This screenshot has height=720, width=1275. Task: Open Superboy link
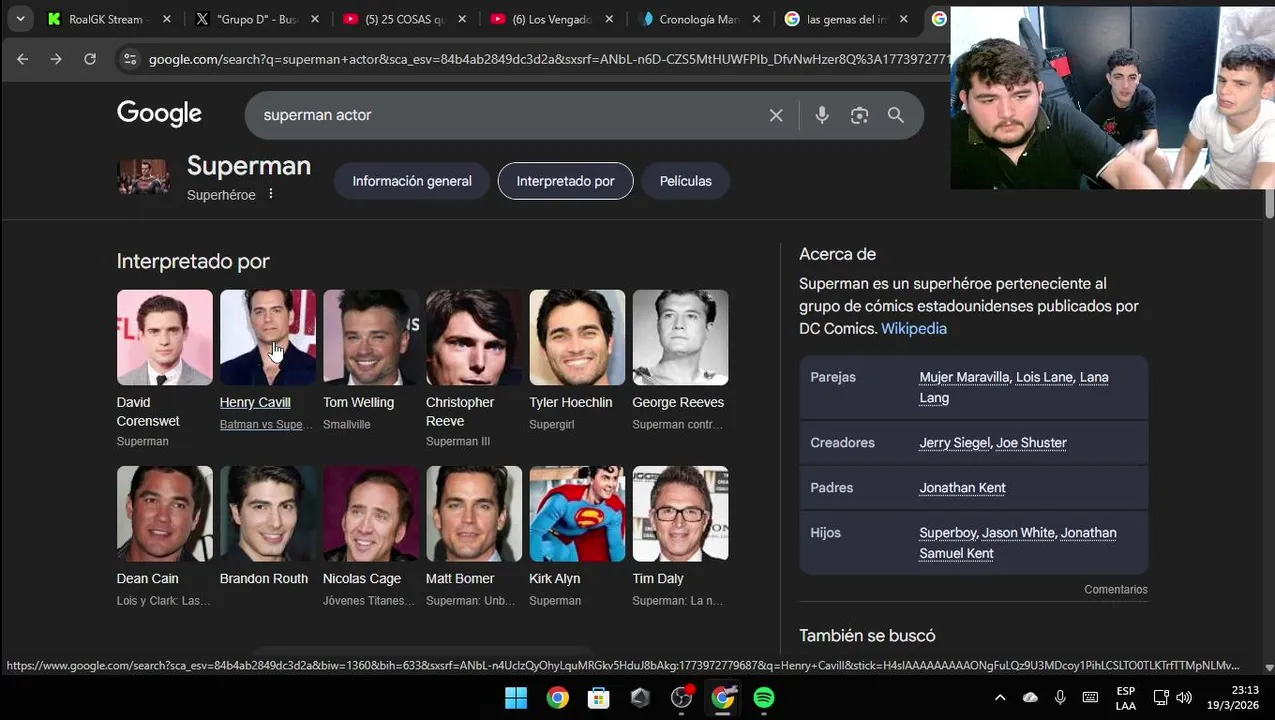tap(948, 532)
